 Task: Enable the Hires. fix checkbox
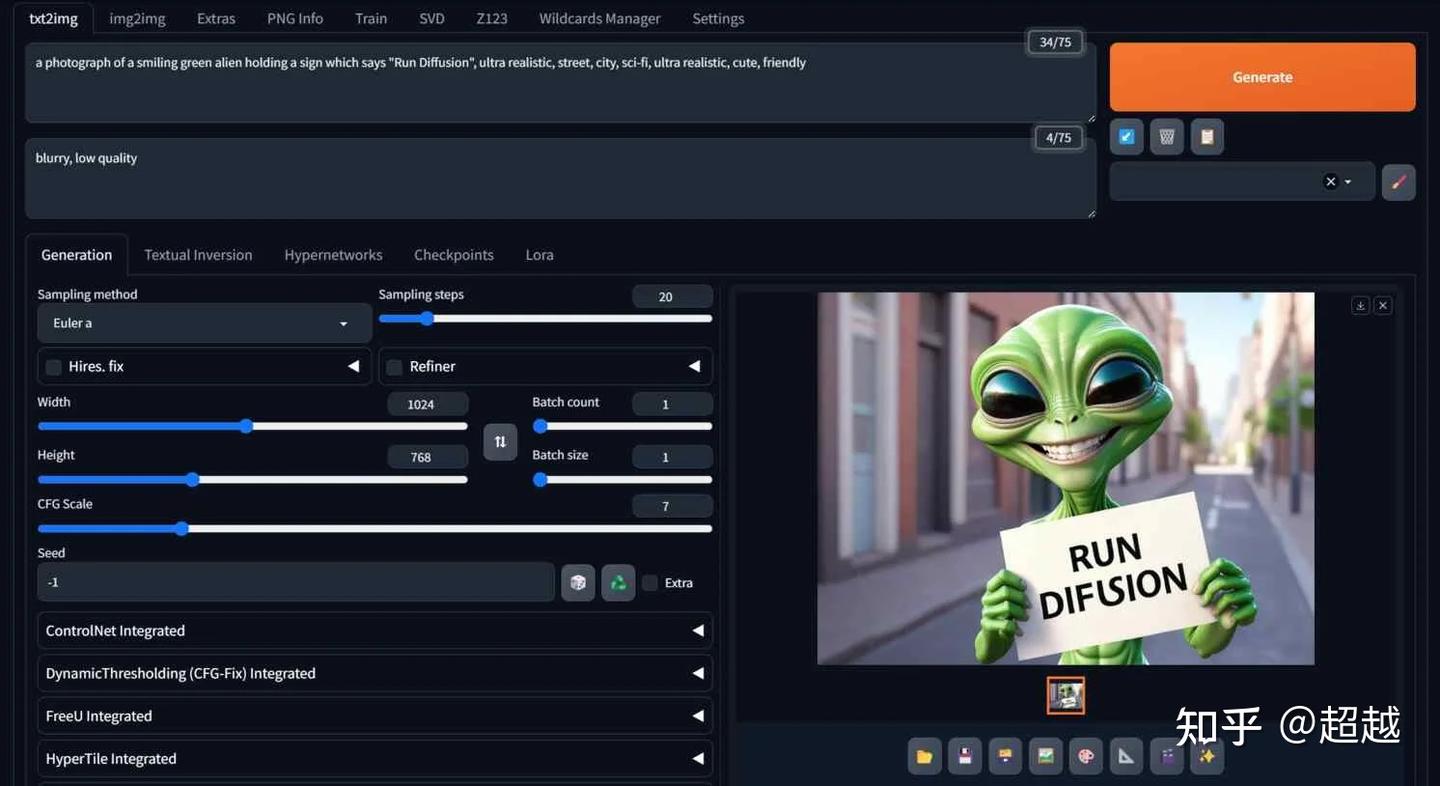tap(53, 366)
